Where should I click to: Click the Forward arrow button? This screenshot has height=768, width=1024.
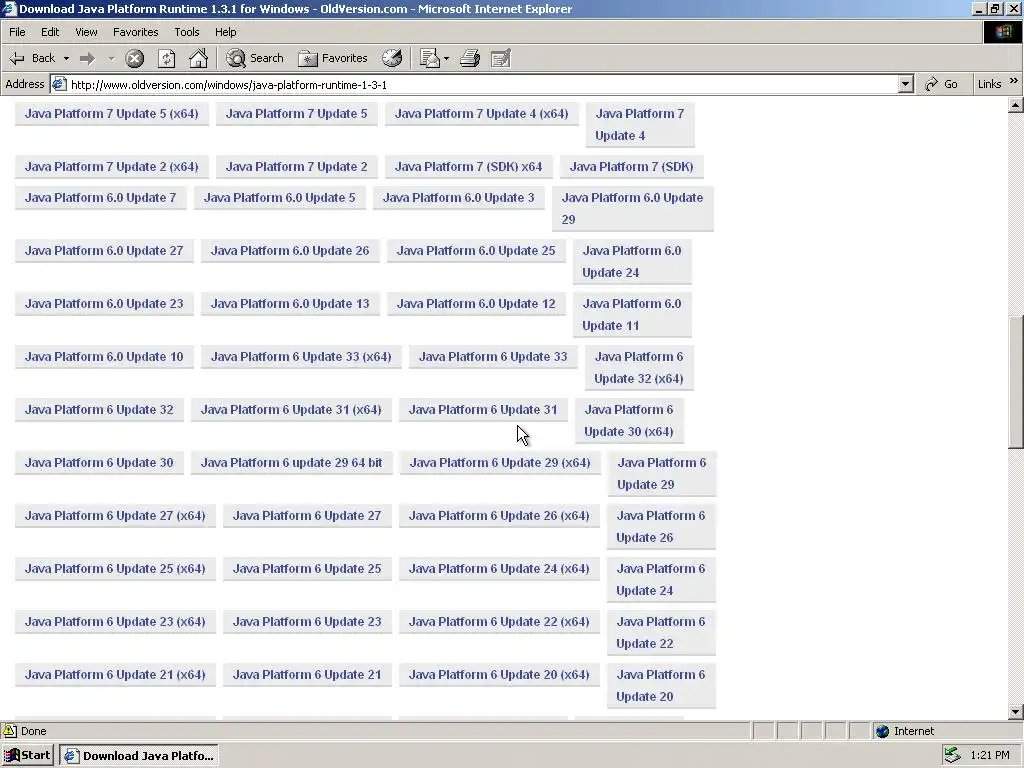87,59
